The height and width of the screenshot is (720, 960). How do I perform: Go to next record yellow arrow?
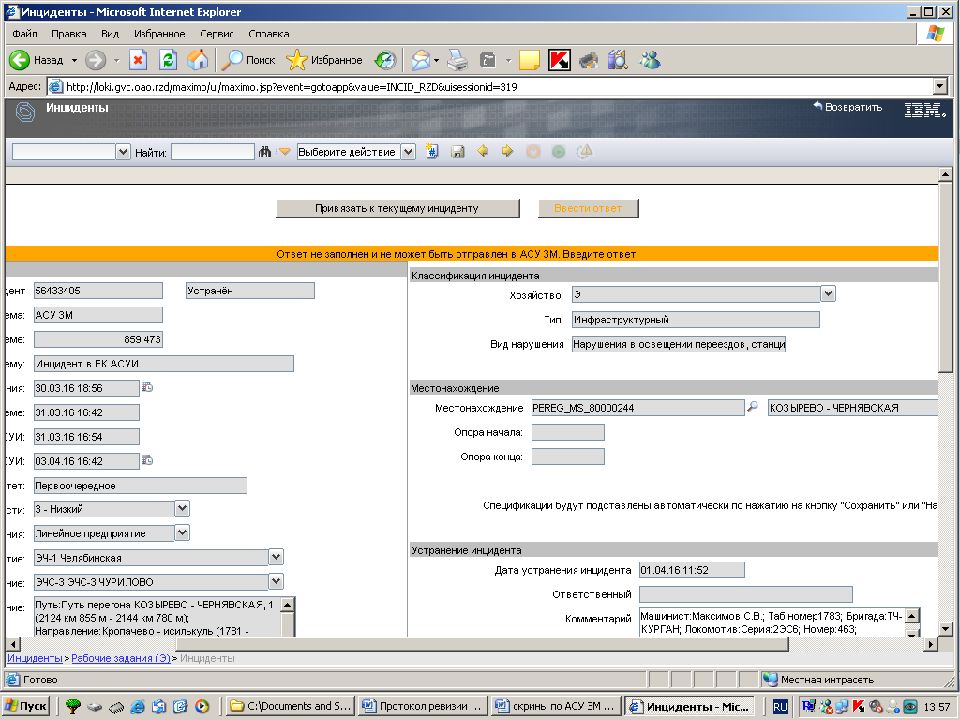pos(508,151)
